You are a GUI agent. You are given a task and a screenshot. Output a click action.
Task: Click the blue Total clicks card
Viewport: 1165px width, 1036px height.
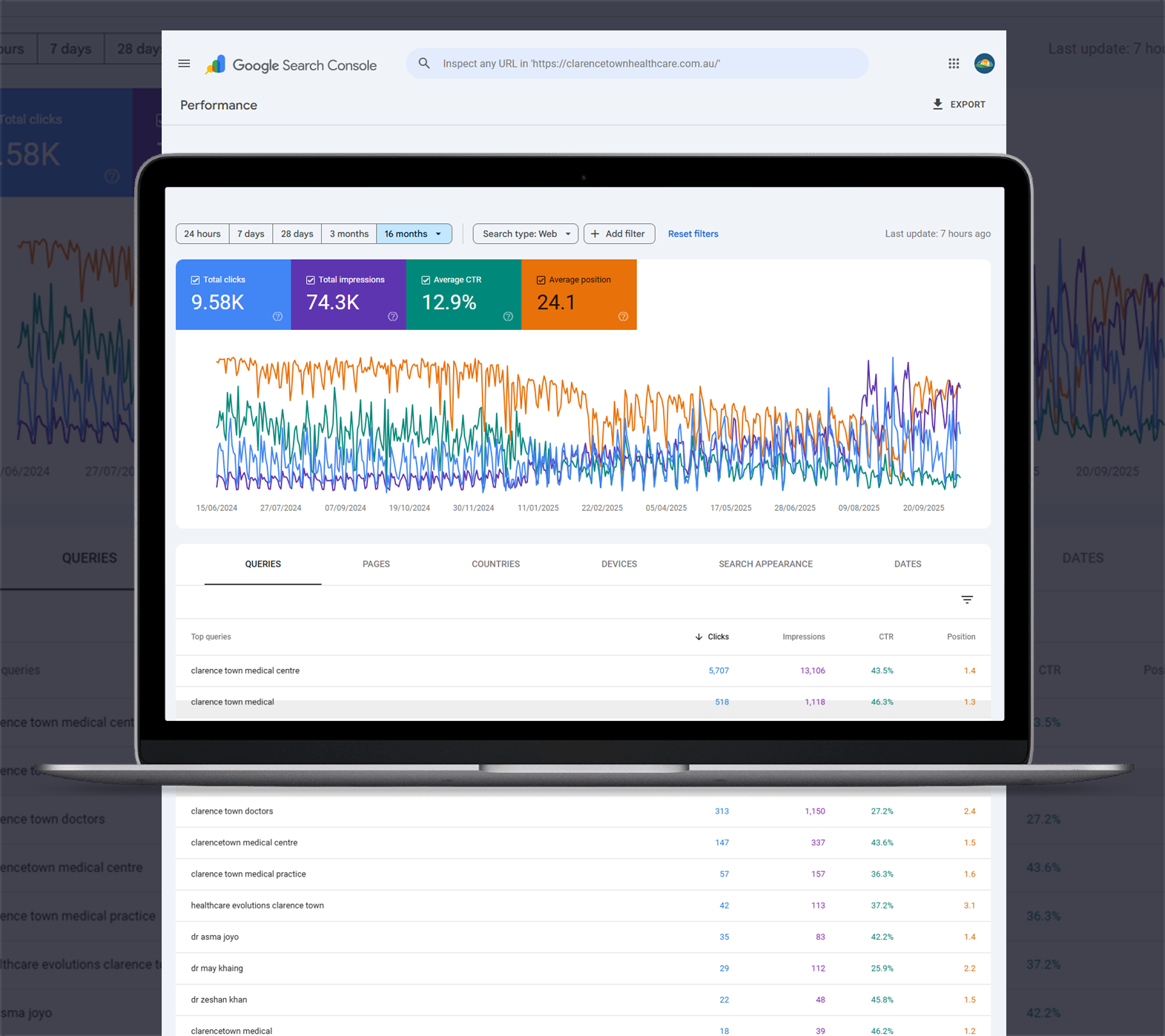233,294
